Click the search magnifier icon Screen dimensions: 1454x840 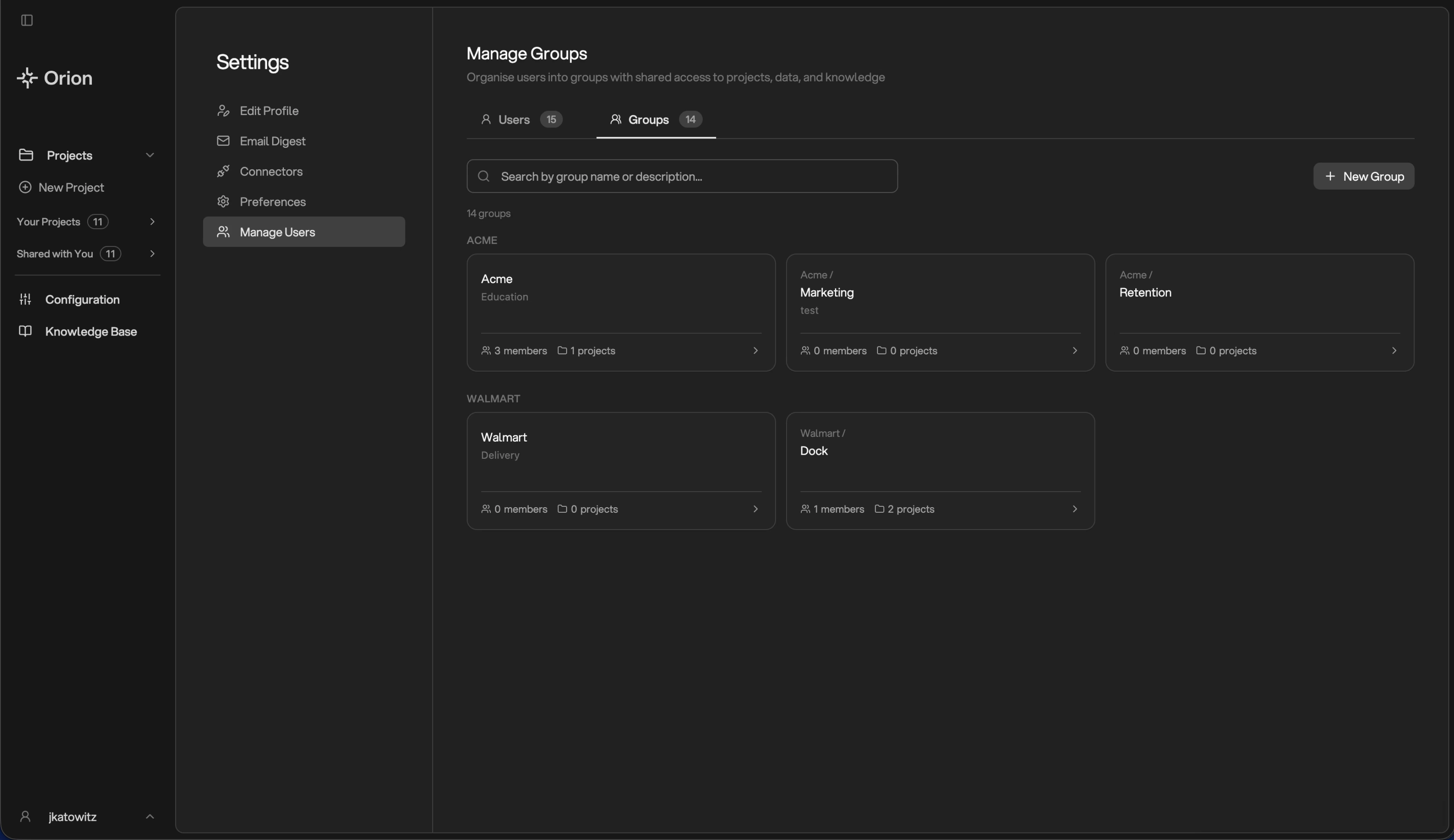tap(484, 176)
